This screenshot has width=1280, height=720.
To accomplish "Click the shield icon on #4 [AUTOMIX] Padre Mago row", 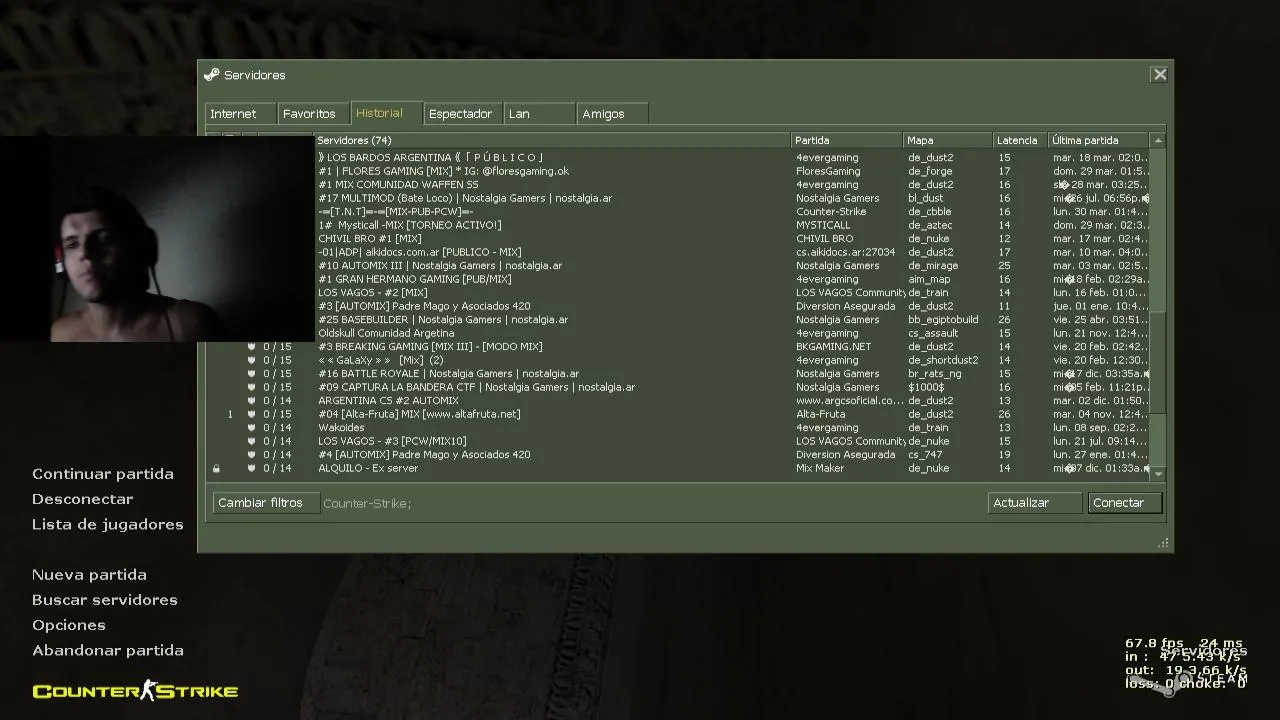I will coord(252,455).
